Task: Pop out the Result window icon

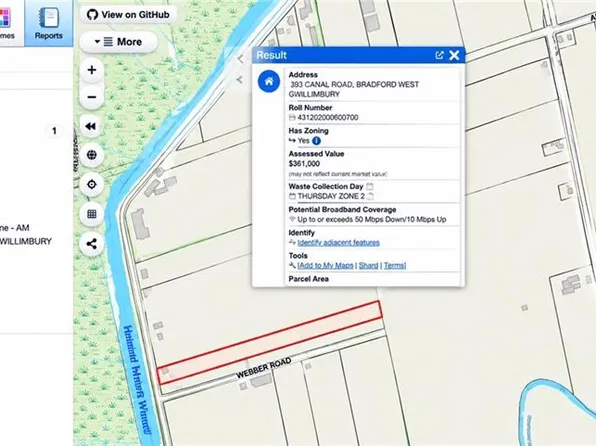Action: [439, 56]
